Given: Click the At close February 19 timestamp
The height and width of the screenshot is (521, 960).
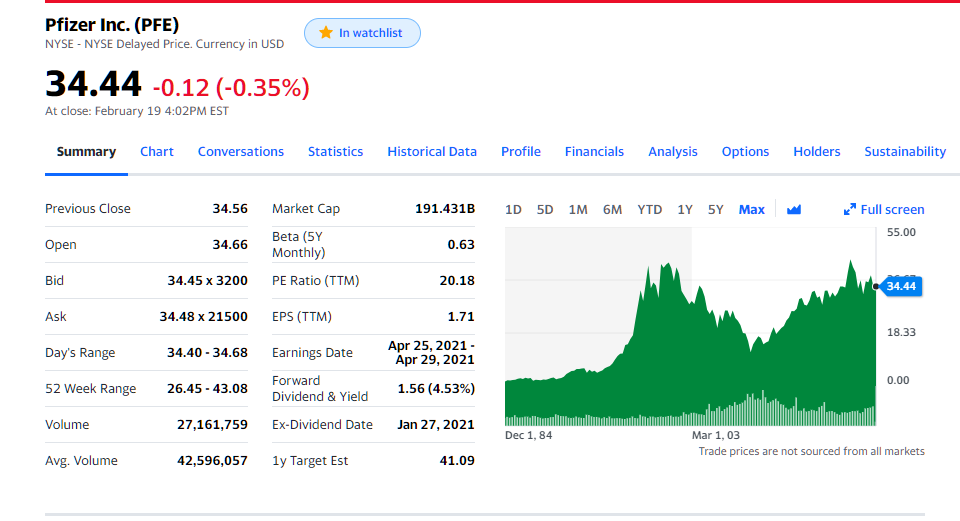Looking at the screenshot, I should click(x=137, y=111).
